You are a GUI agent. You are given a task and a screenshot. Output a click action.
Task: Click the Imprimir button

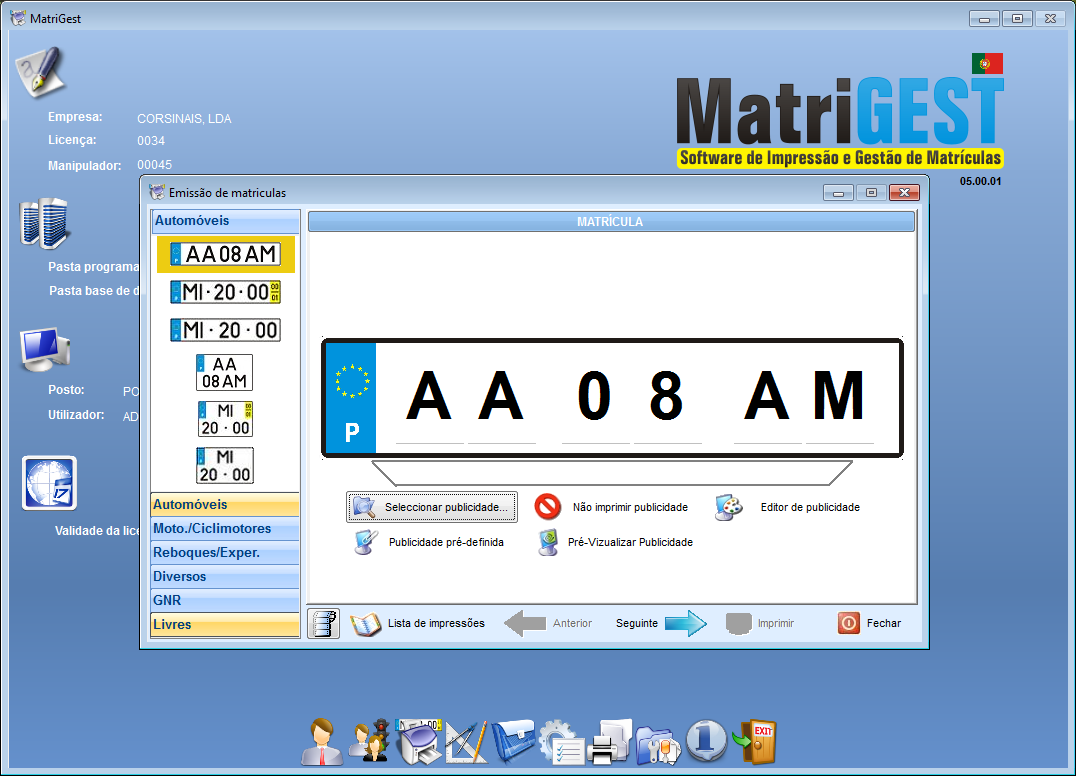760,623
